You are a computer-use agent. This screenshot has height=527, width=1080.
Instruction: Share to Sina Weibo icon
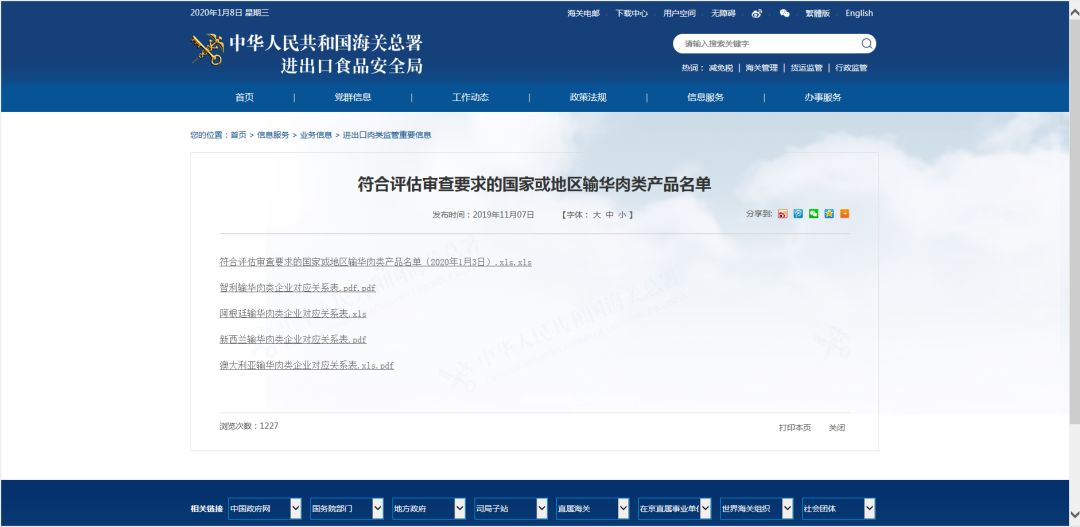click(x=782, y=214)
